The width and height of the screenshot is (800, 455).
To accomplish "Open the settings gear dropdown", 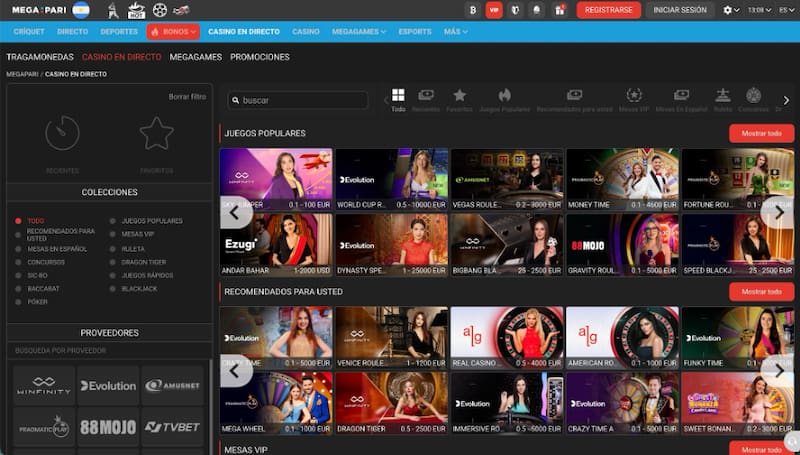I will 731,10.
